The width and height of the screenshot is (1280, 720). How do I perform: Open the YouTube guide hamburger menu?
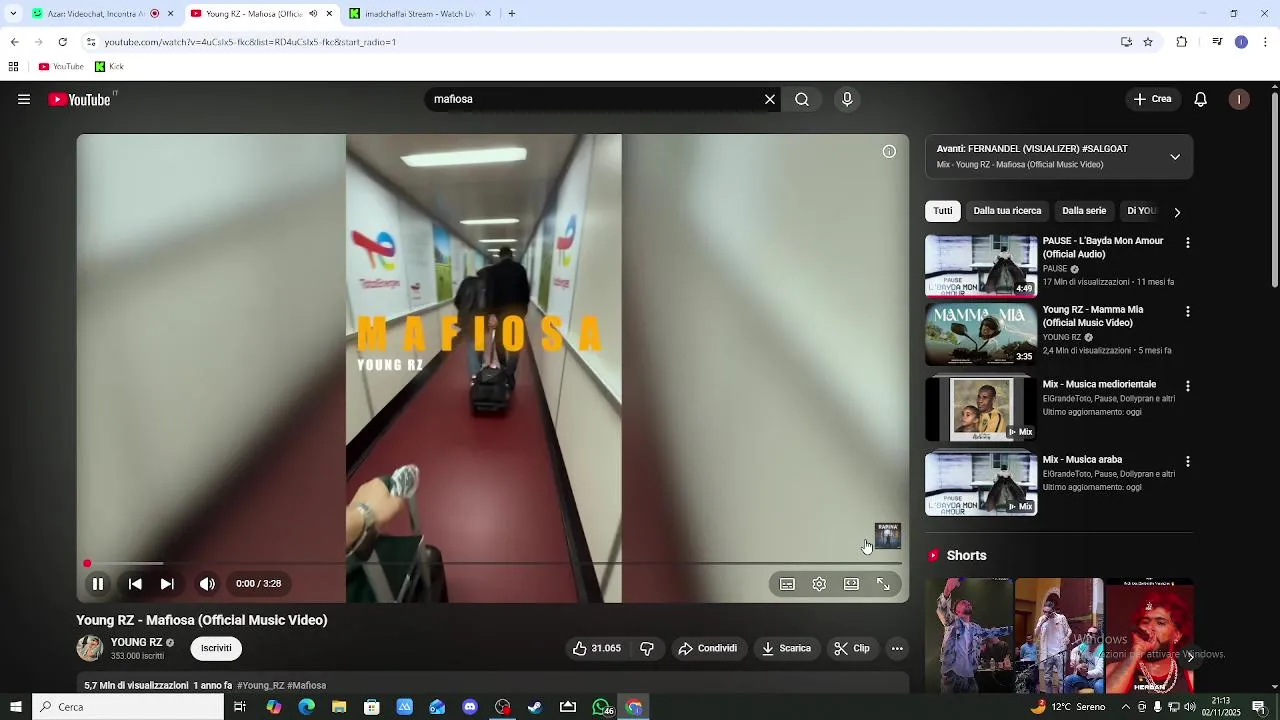tap(24, 99)
